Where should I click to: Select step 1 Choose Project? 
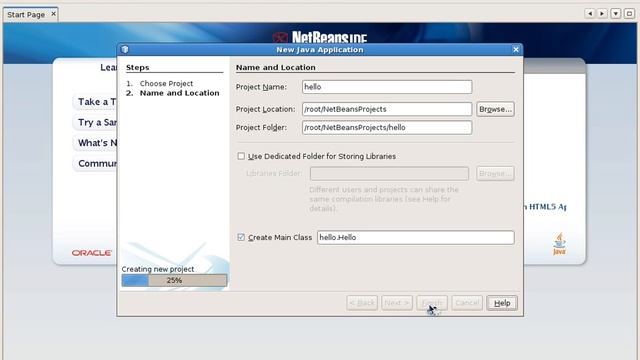point(166,83)
